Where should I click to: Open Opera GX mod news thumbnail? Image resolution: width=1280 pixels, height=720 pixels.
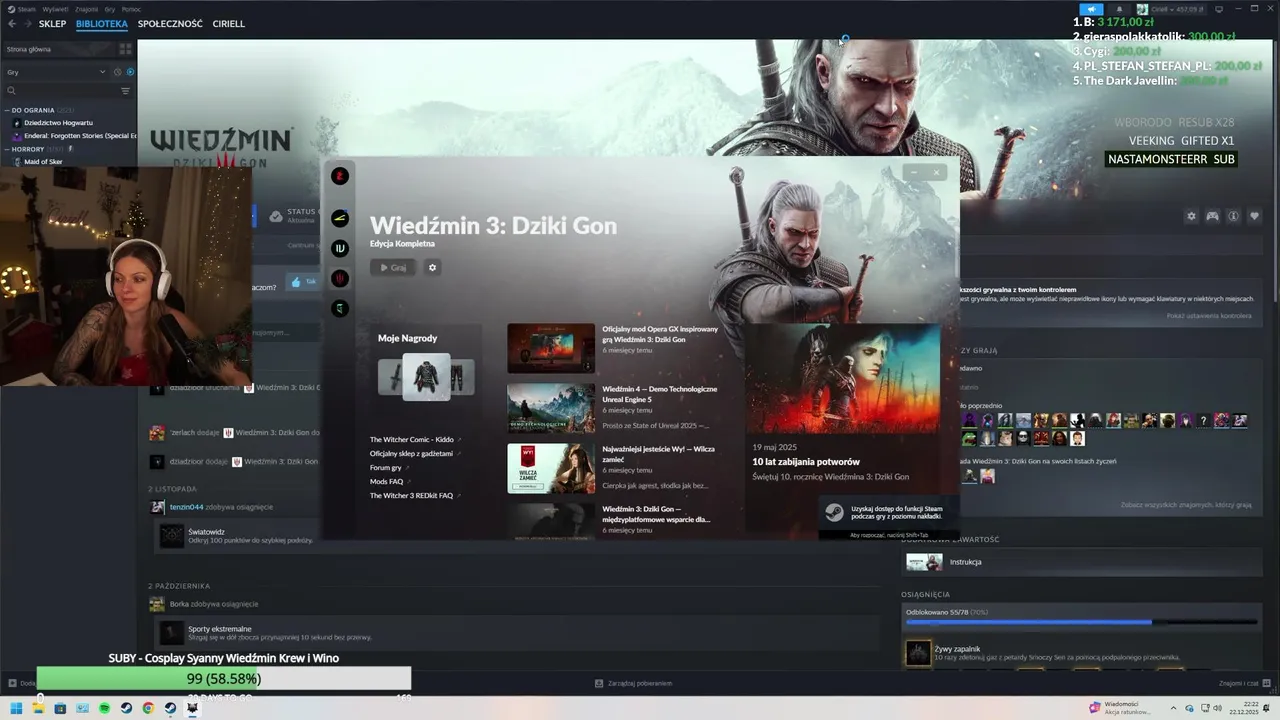point(551,348)
